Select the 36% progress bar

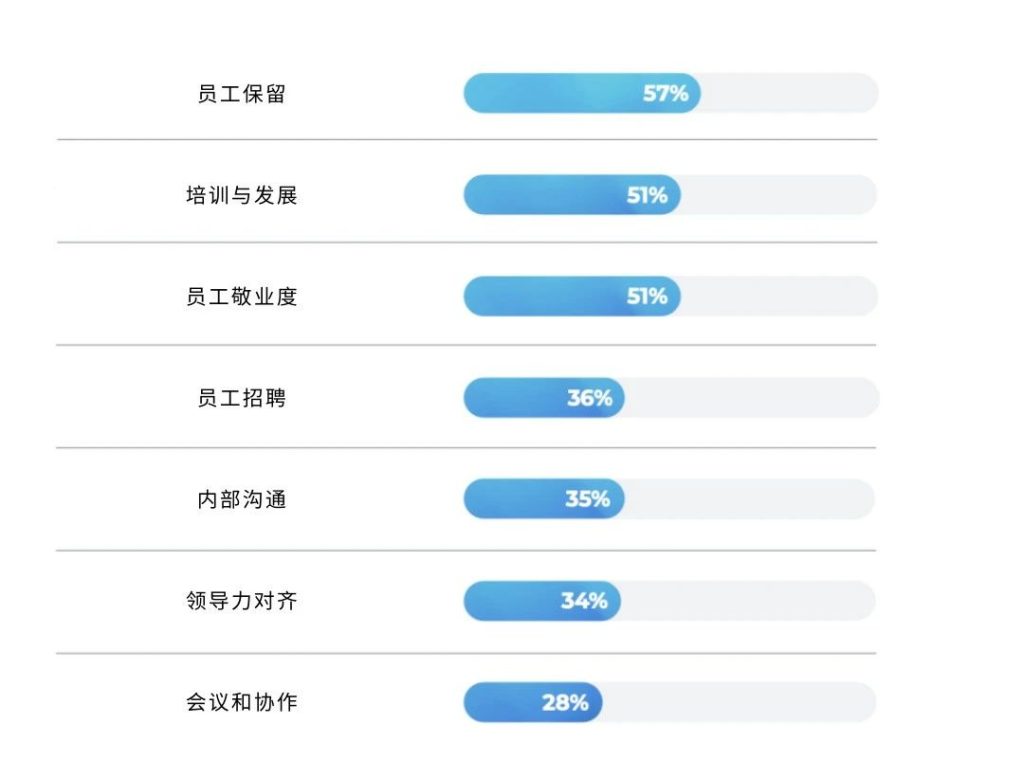coord(671,397)
